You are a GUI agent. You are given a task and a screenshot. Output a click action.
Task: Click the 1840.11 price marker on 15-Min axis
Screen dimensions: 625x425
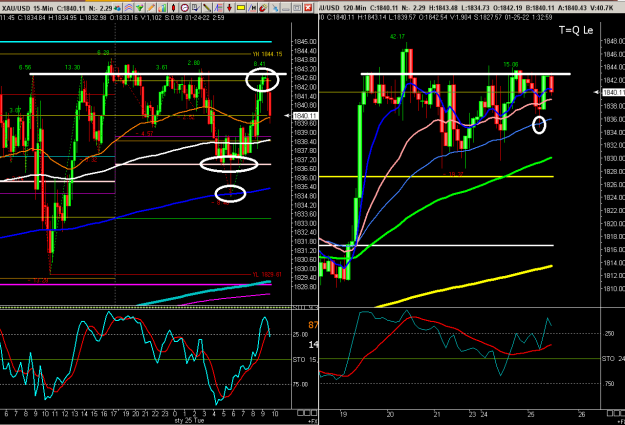pos(305,116)
